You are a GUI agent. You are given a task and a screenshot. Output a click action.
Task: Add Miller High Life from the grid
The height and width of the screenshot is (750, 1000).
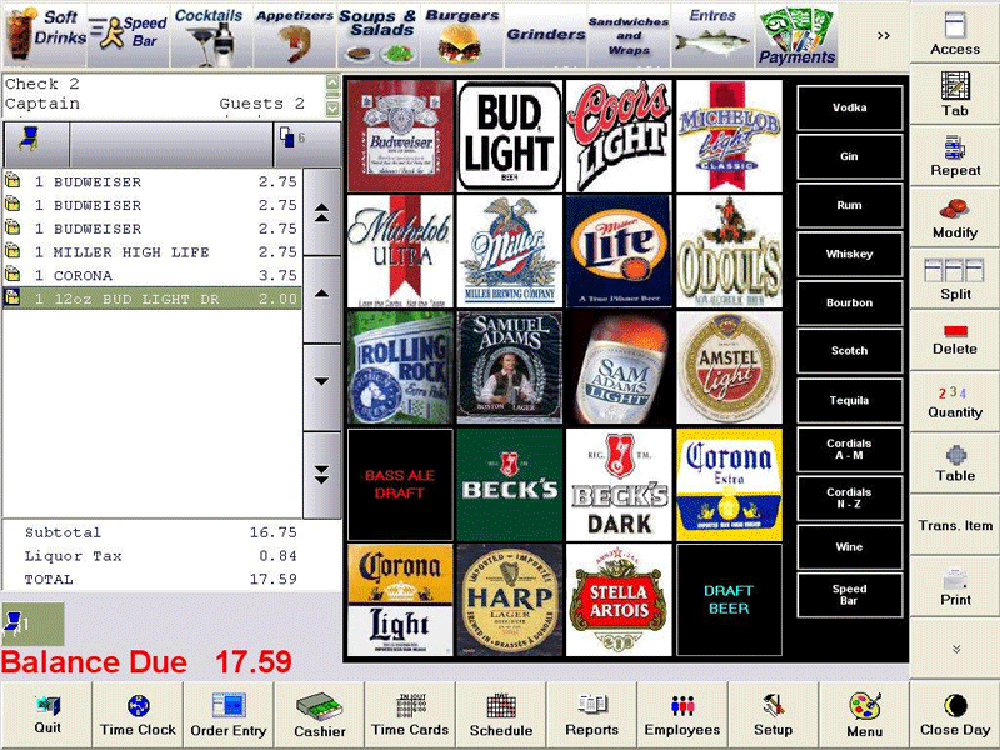tap(509, 251)
